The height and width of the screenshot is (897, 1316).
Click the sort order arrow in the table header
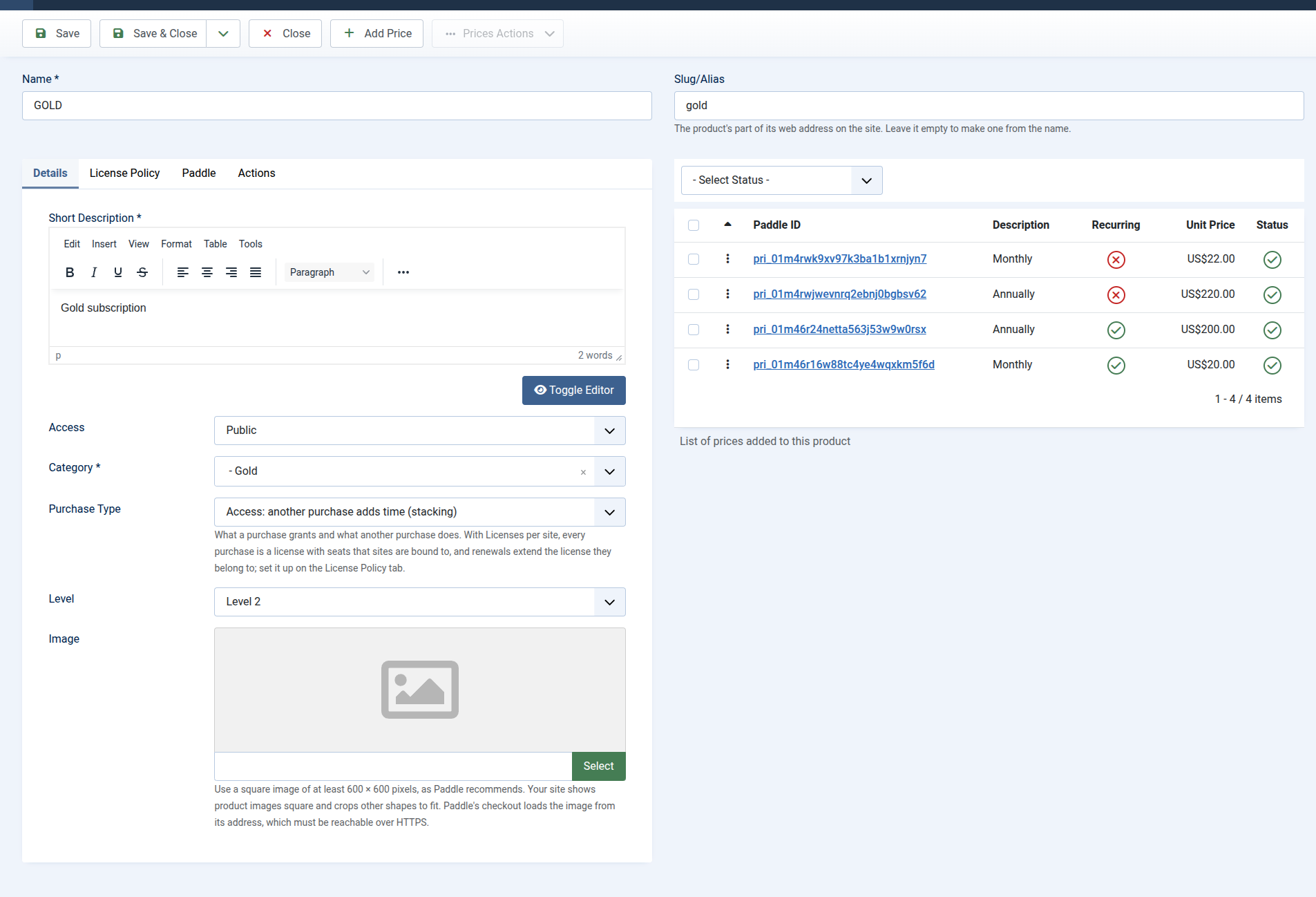[727, 224]
